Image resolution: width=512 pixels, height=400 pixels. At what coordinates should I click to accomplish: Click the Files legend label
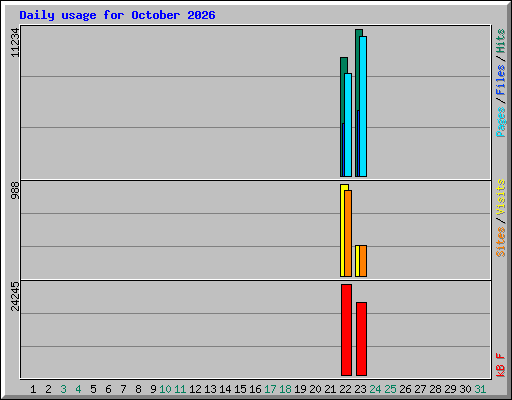500,80
